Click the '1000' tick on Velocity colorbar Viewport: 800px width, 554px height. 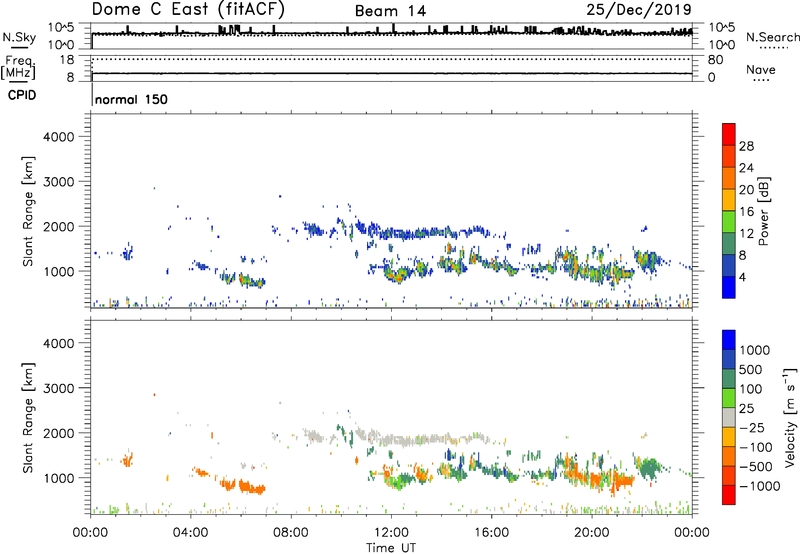[x=754, y=350]
